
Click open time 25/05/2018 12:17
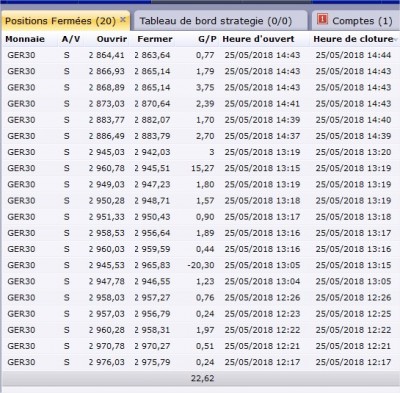[x=262, y=362]
